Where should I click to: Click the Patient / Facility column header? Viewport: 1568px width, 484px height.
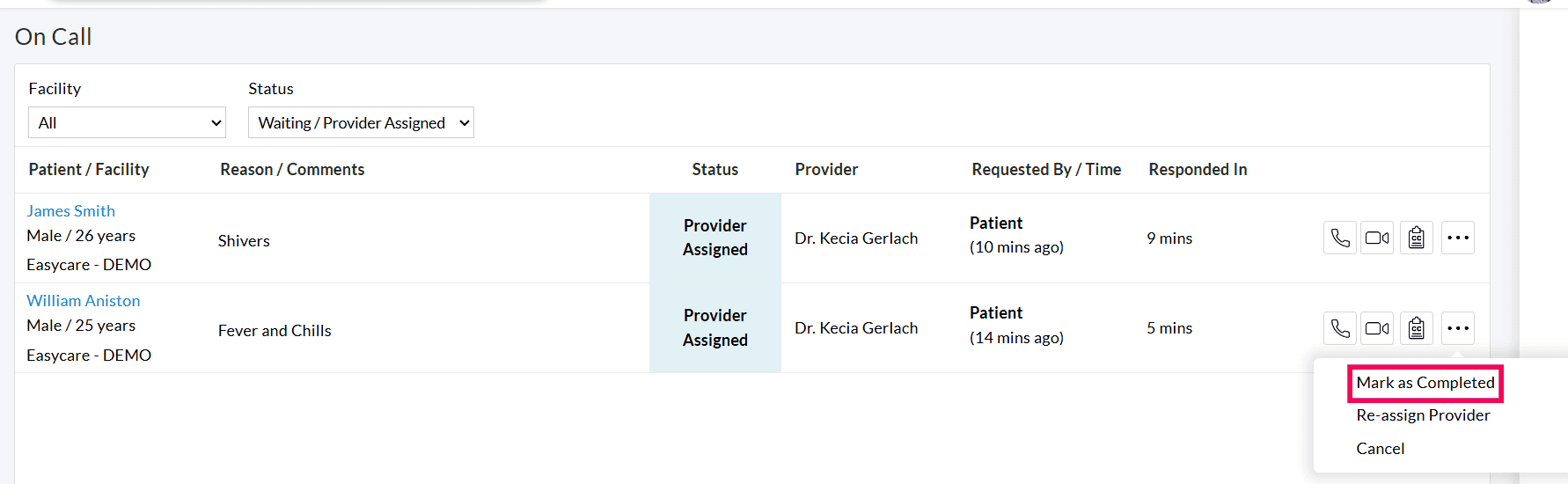pos(89,170)
